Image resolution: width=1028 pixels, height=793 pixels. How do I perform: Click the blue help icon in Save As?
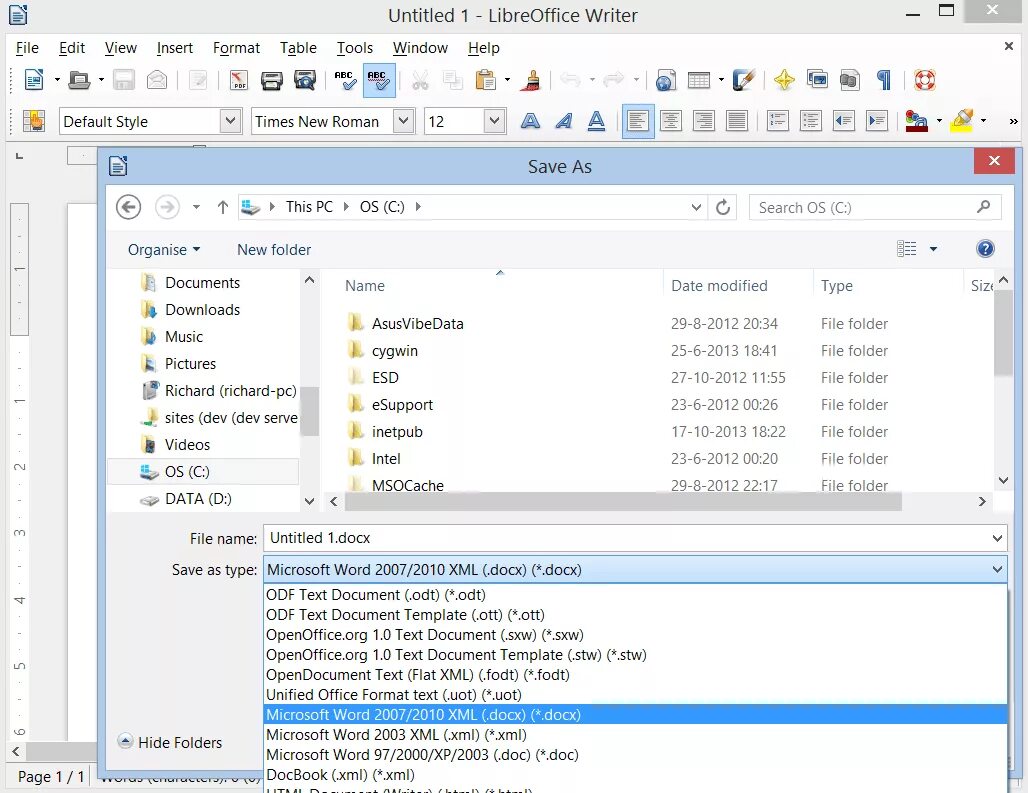click(x=985, y=248)
